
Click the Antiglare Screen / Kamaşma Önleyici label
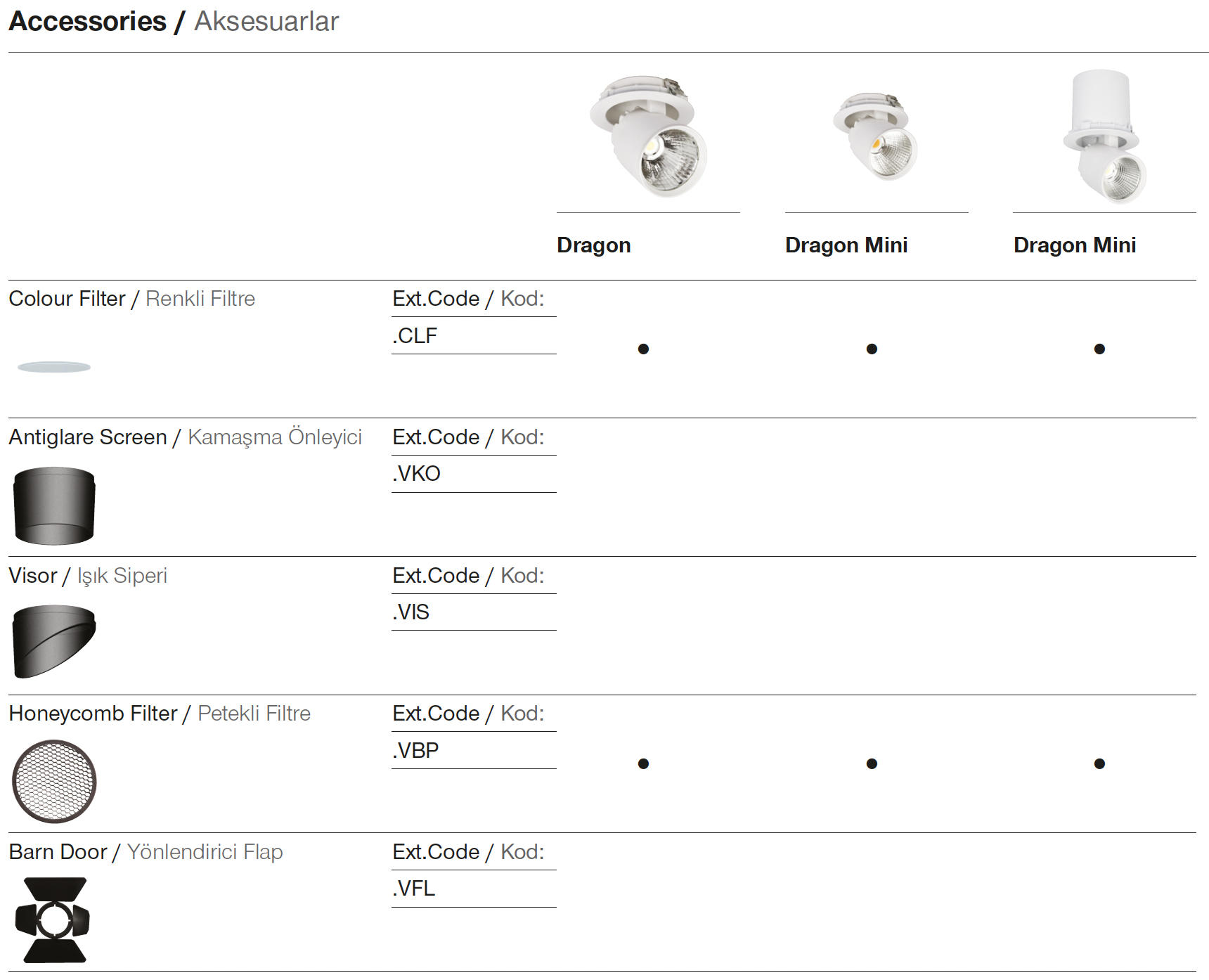tap(185, 437)
